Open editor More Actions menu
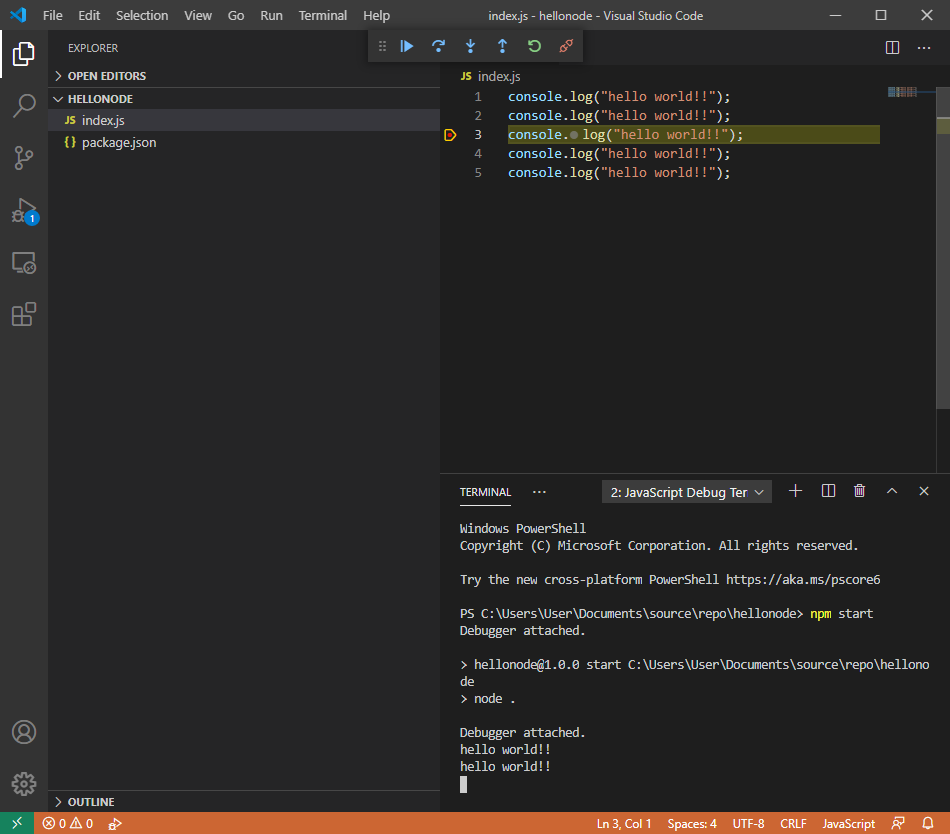The image size is (950, 834). (x=924, y=47)
